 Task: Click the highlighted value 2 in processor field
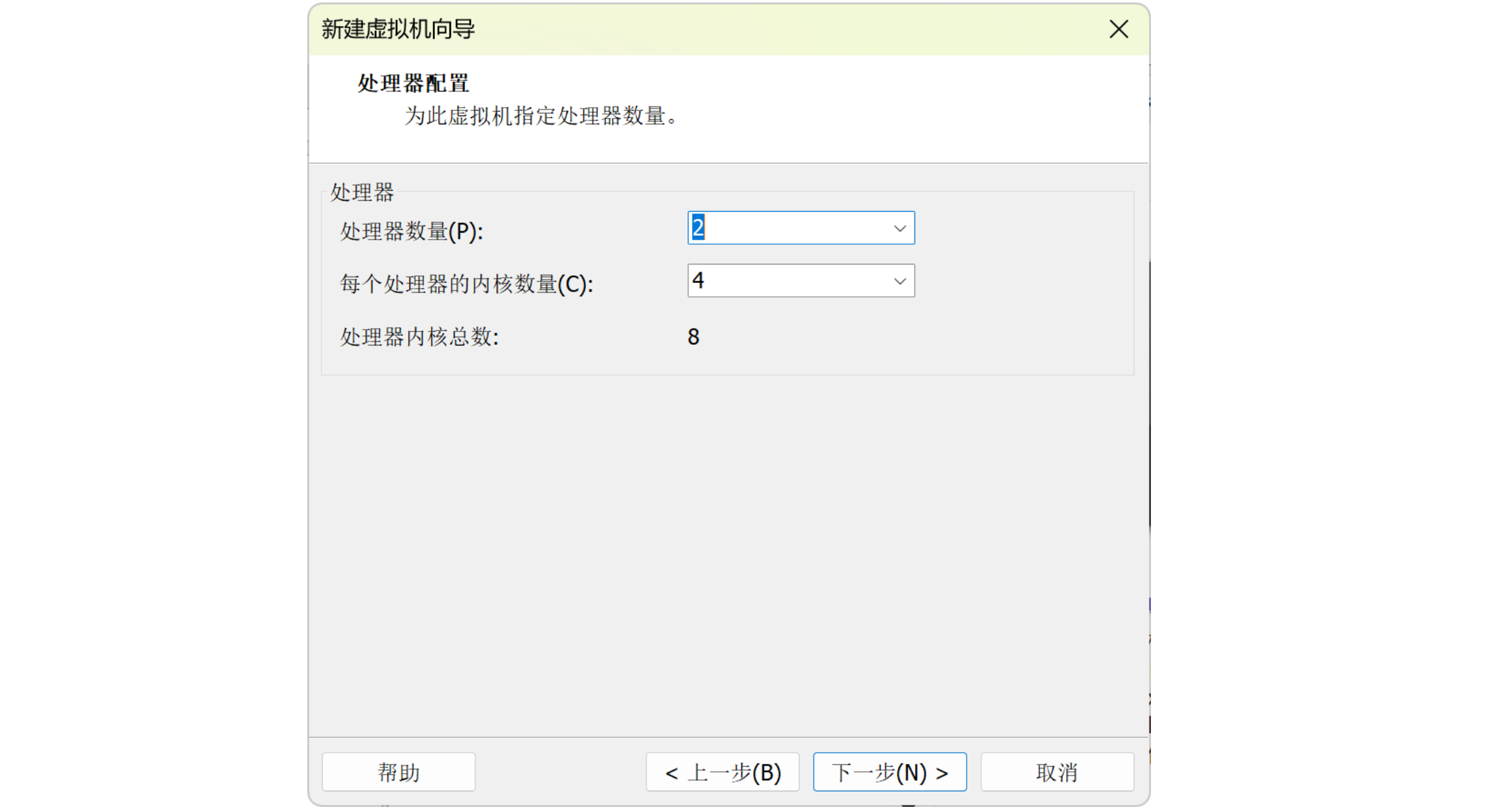[698, 228]
